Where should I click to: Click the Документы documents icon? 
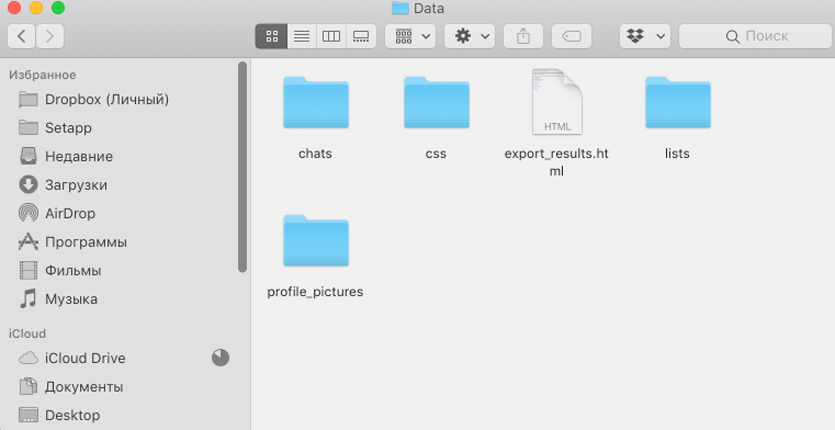[x=28, y=387]
